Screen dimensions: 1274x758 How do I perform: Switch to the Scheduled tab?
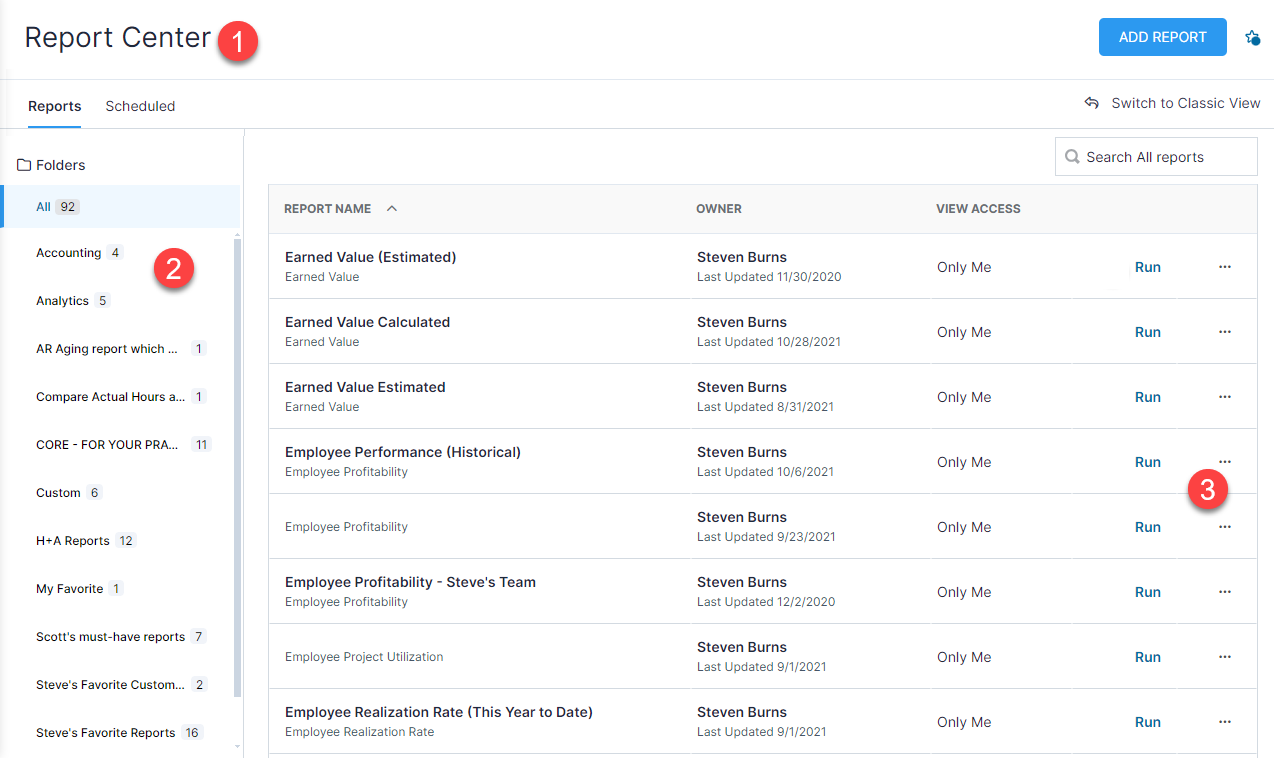140,106
